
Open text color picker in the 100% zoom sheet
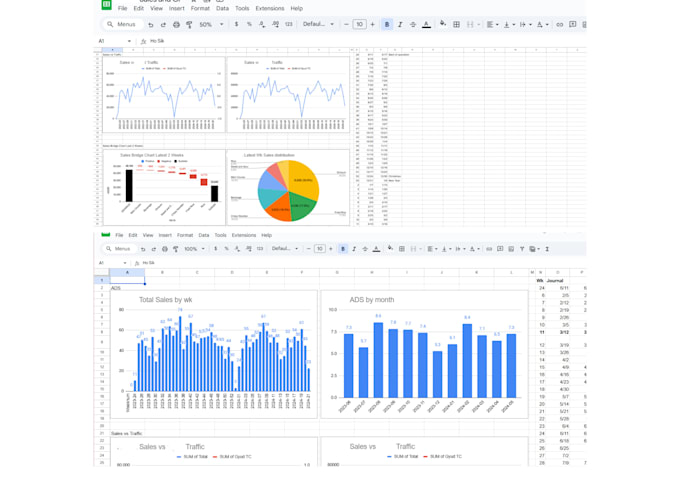(376, 249)
